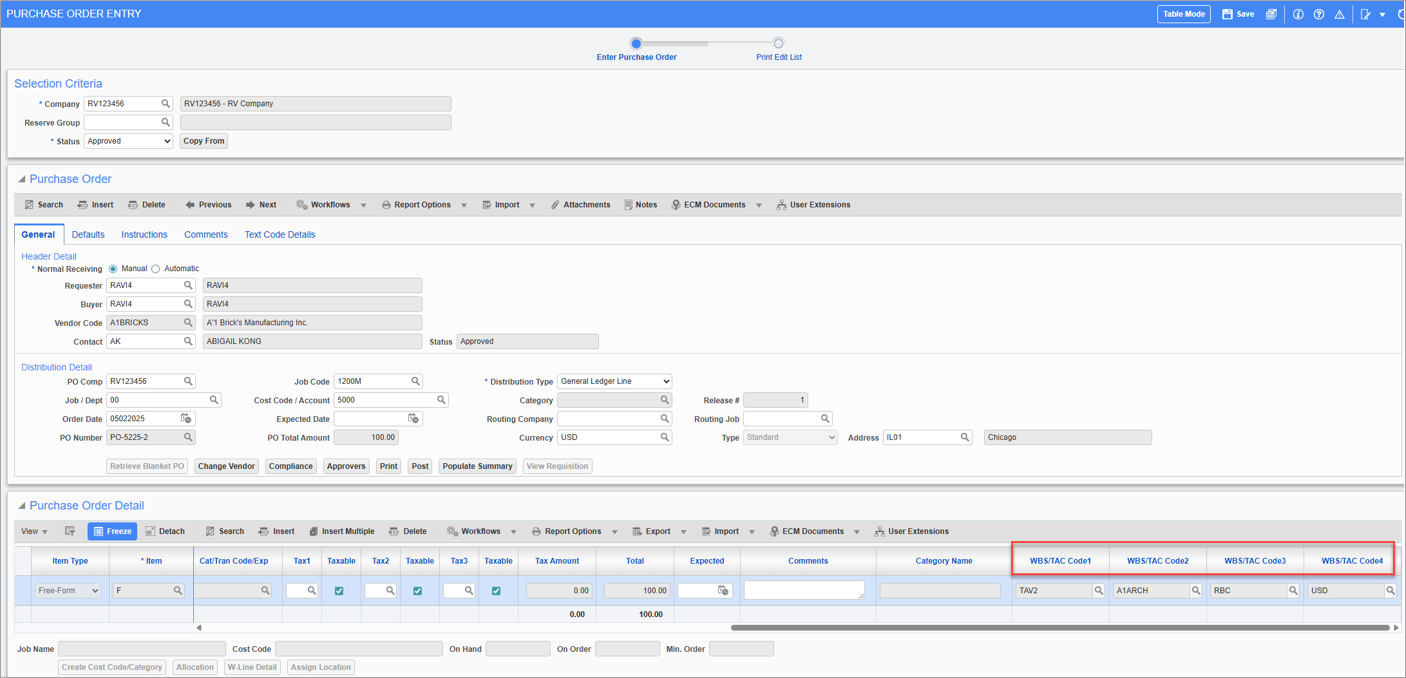Toggle the Taxable checkbox after Tax1
The image size is (1406, 678).
339,591
